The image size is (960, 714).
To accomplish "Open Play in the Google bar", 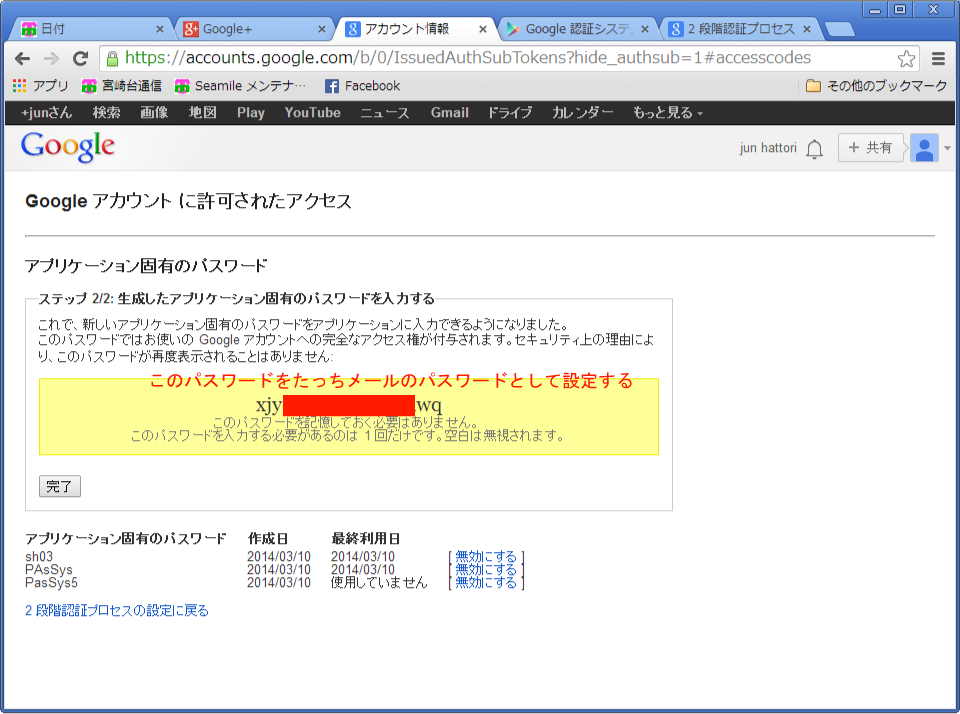I will (251, 113).
